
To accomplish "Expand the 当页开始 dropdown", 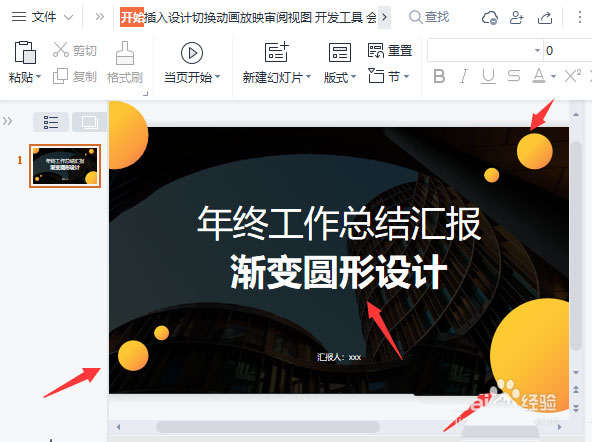I will click(x=217, y=77).
